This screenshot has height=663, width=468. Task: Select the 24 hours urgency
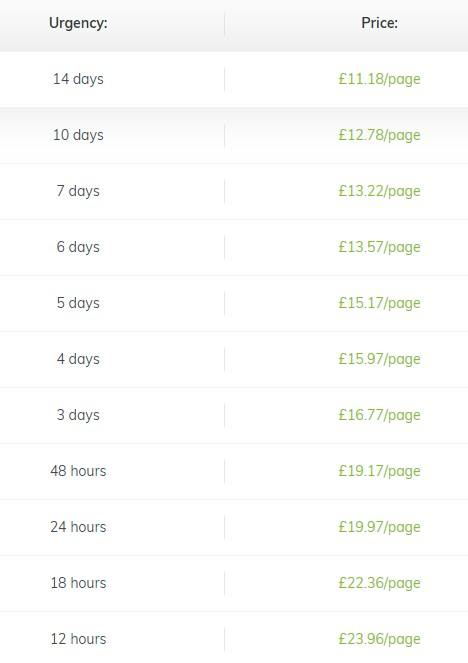(234, 527)
